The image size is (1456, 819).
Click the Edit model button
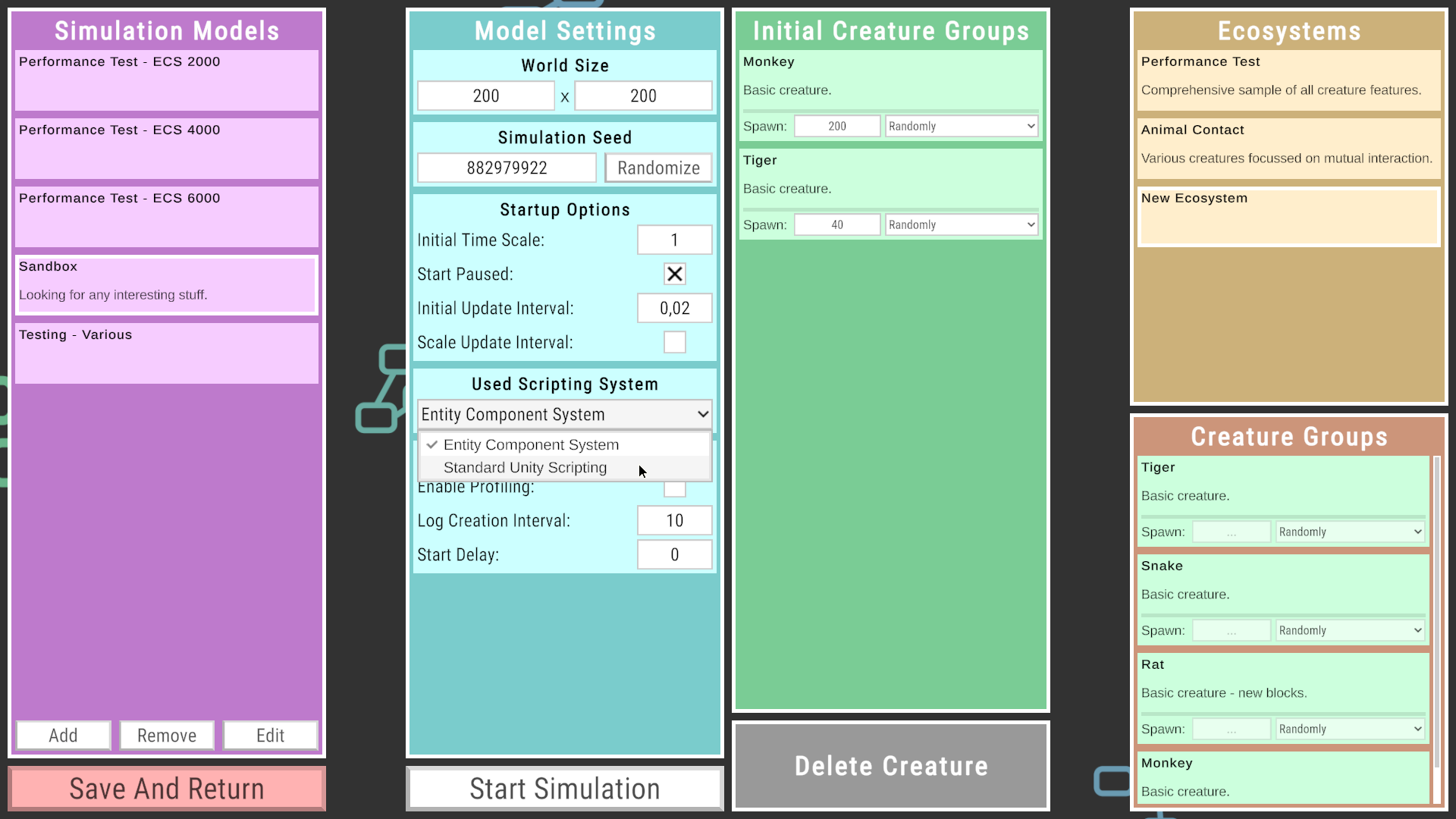(x=270, y=735)
